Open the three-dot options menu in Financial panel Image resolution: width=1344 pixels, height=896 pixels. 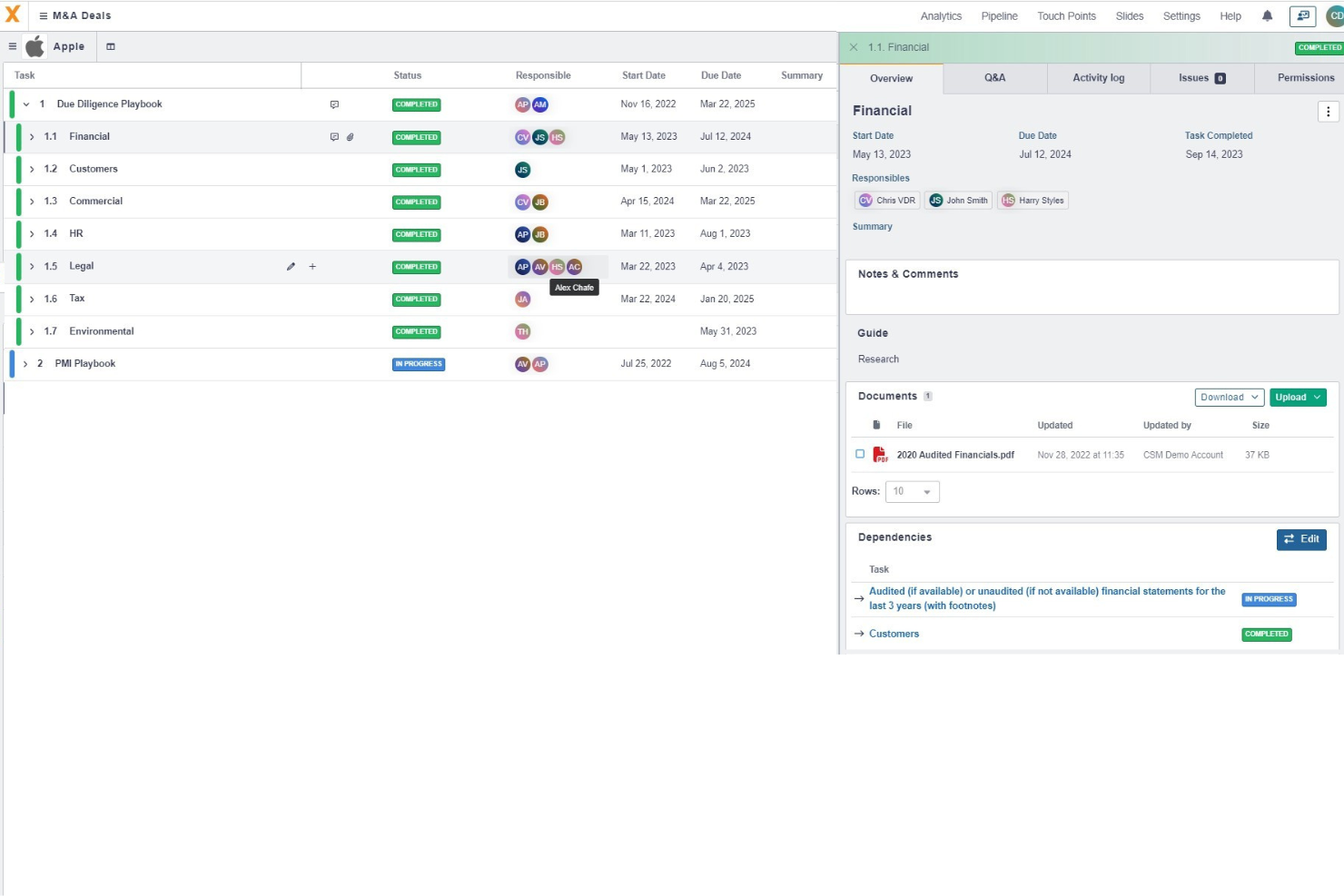[1329, 111]
